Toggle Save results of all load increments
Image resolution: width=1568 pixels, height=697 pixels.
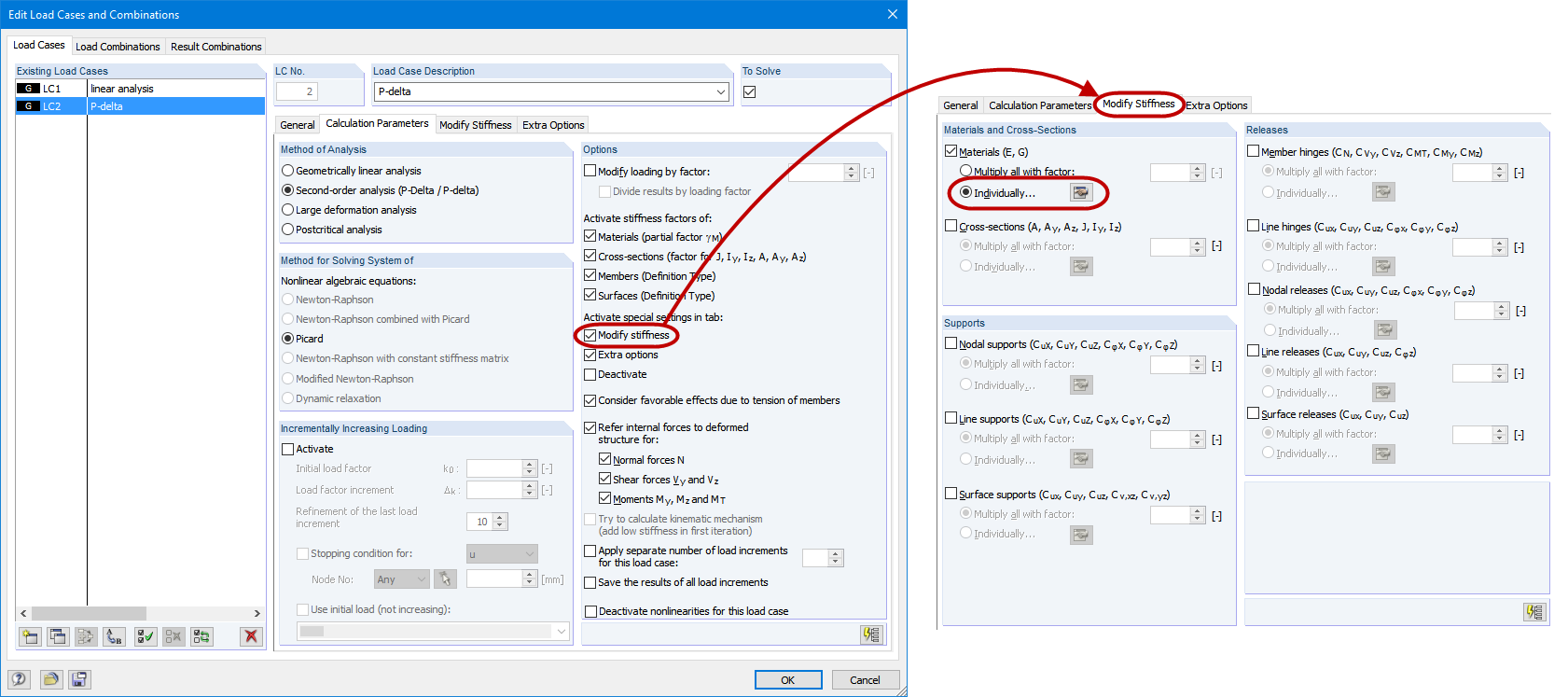pos(590,582)
